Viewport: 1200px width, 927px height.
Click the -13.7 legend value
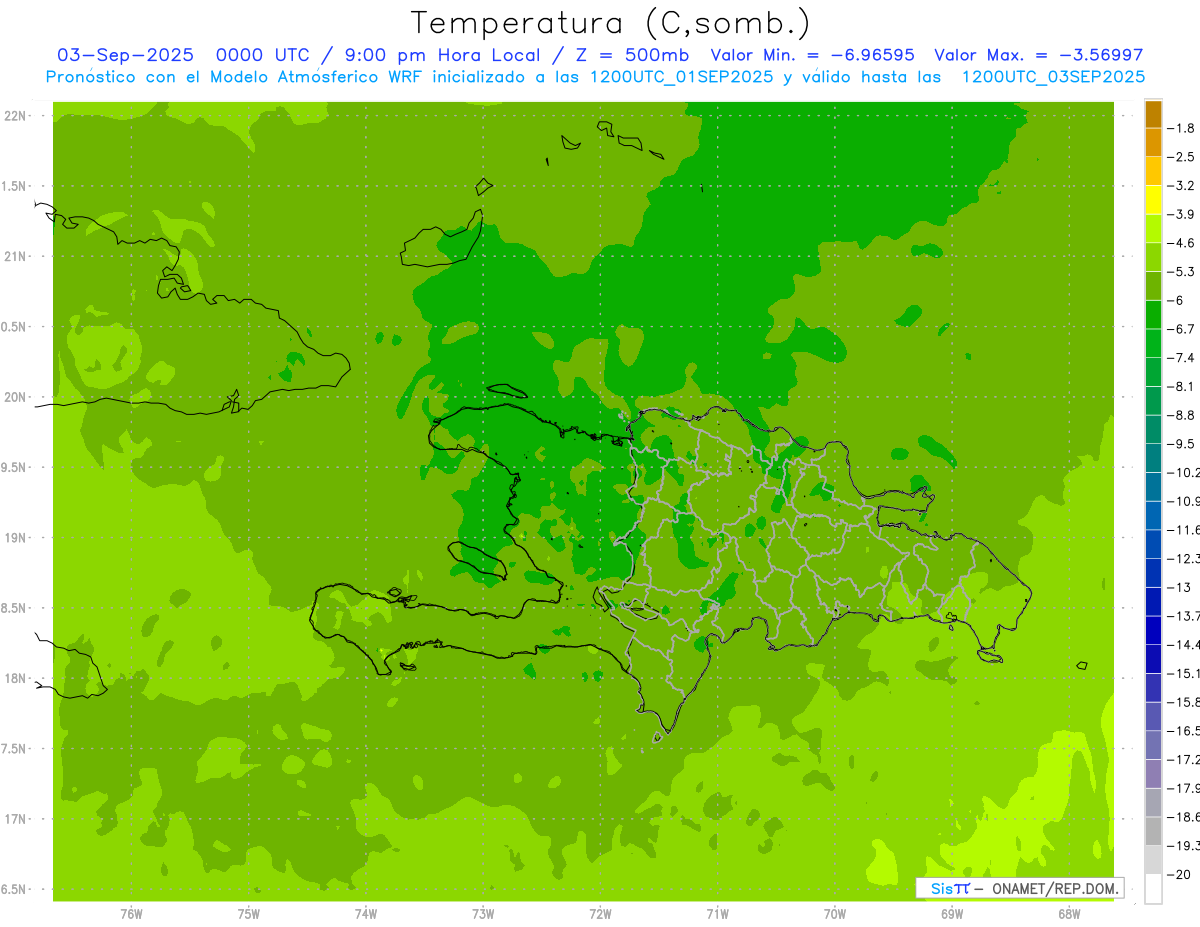[x=1184, y=616]
